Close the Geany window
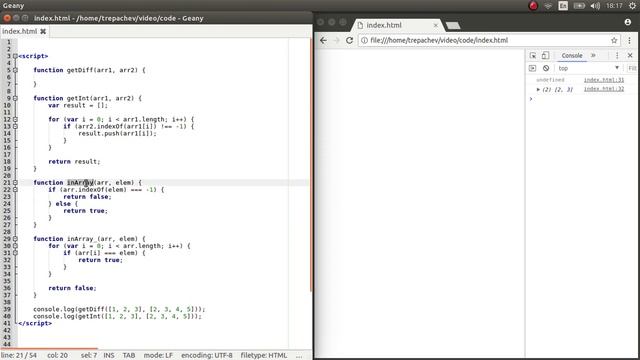 [x=7, y=18]
